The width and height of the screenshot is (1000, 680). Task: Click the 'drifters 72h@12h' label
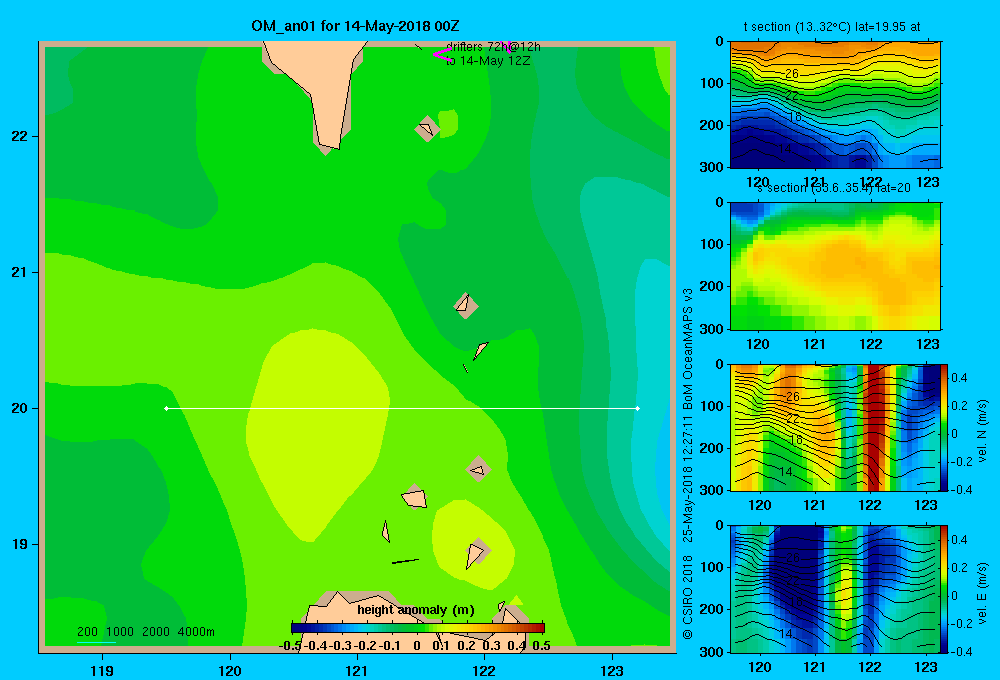click(x=493, y=47)
